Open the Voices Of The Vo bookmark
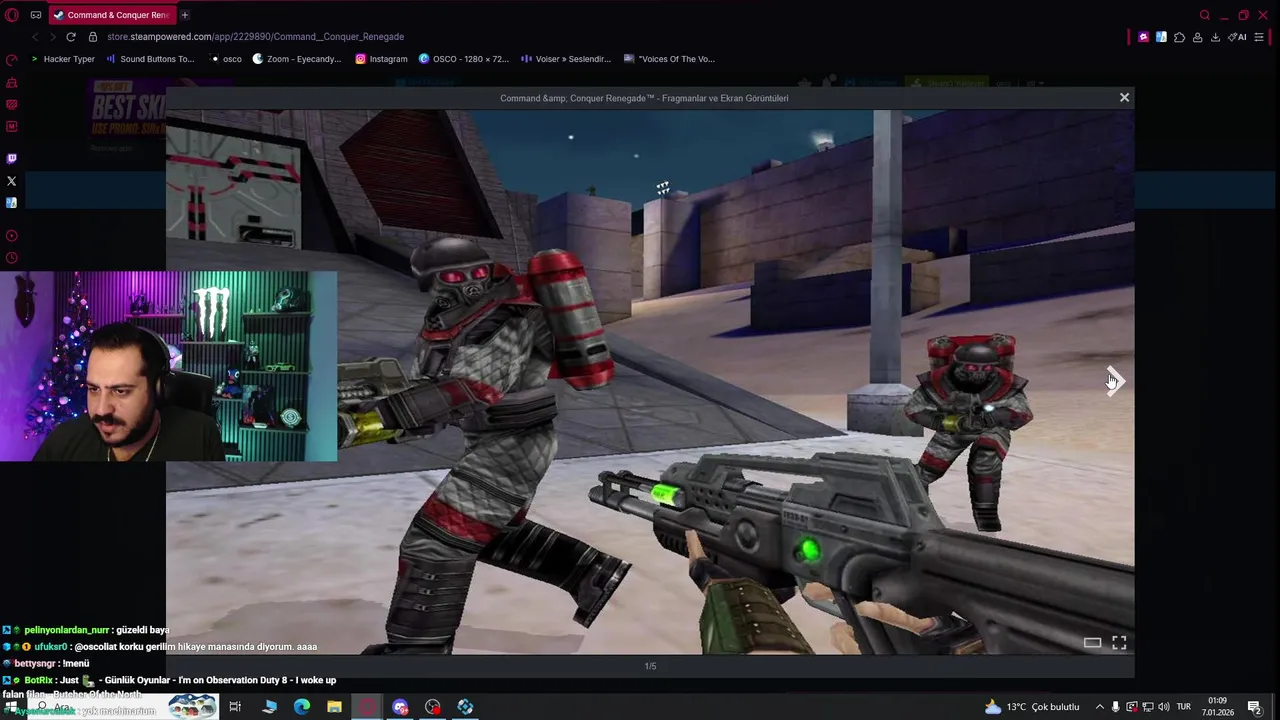This screenshot has width=1280, height=720. tap(669, 59)
